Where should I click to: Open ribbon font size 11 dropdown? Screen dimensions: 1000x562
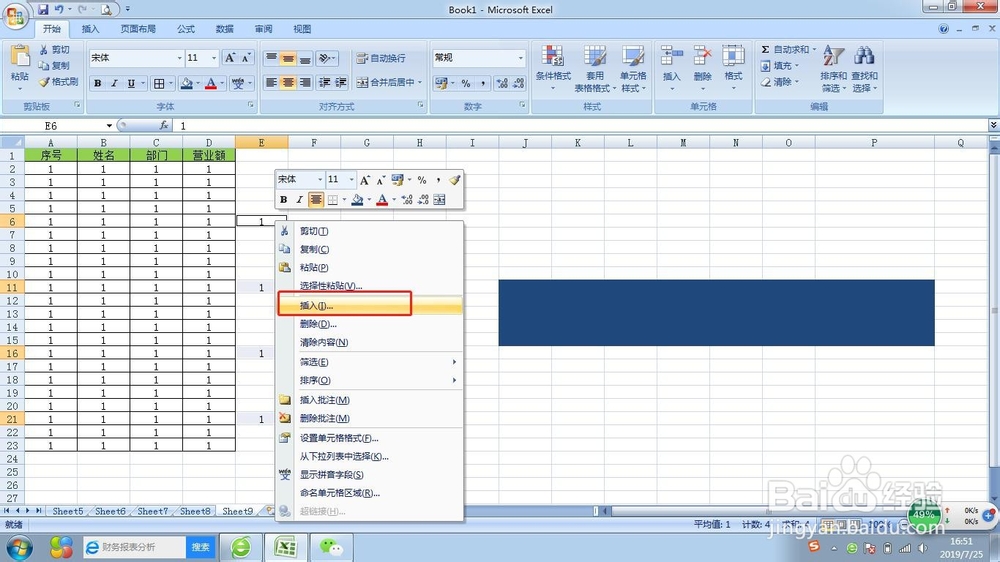[x=214, y=58]
